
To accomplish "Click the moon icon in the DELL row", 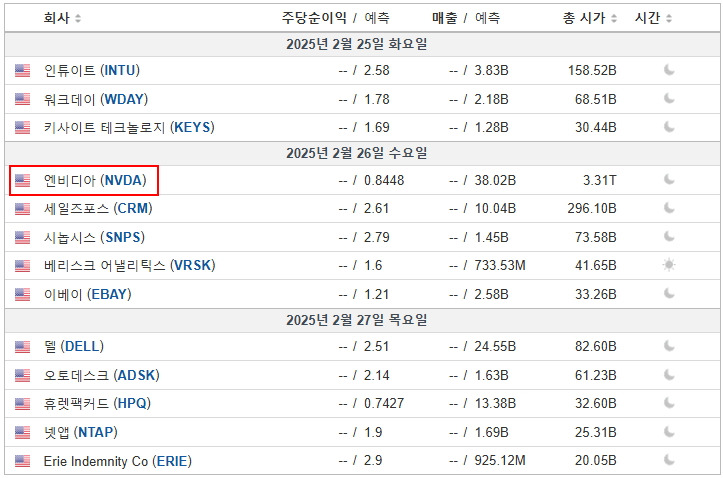I will pyautogui.click(x=669, y=346).
